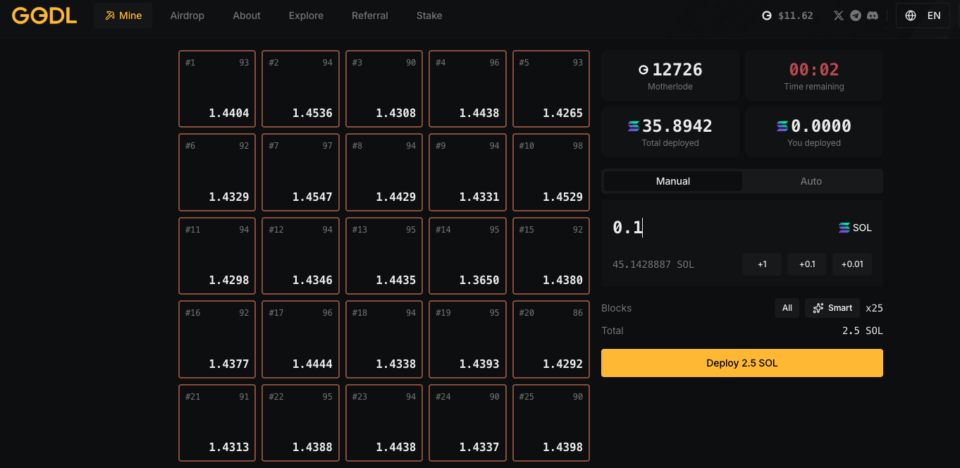Enable Smart block selection
This screenshot has width=960, height=468.
click(x=832, y=308)
